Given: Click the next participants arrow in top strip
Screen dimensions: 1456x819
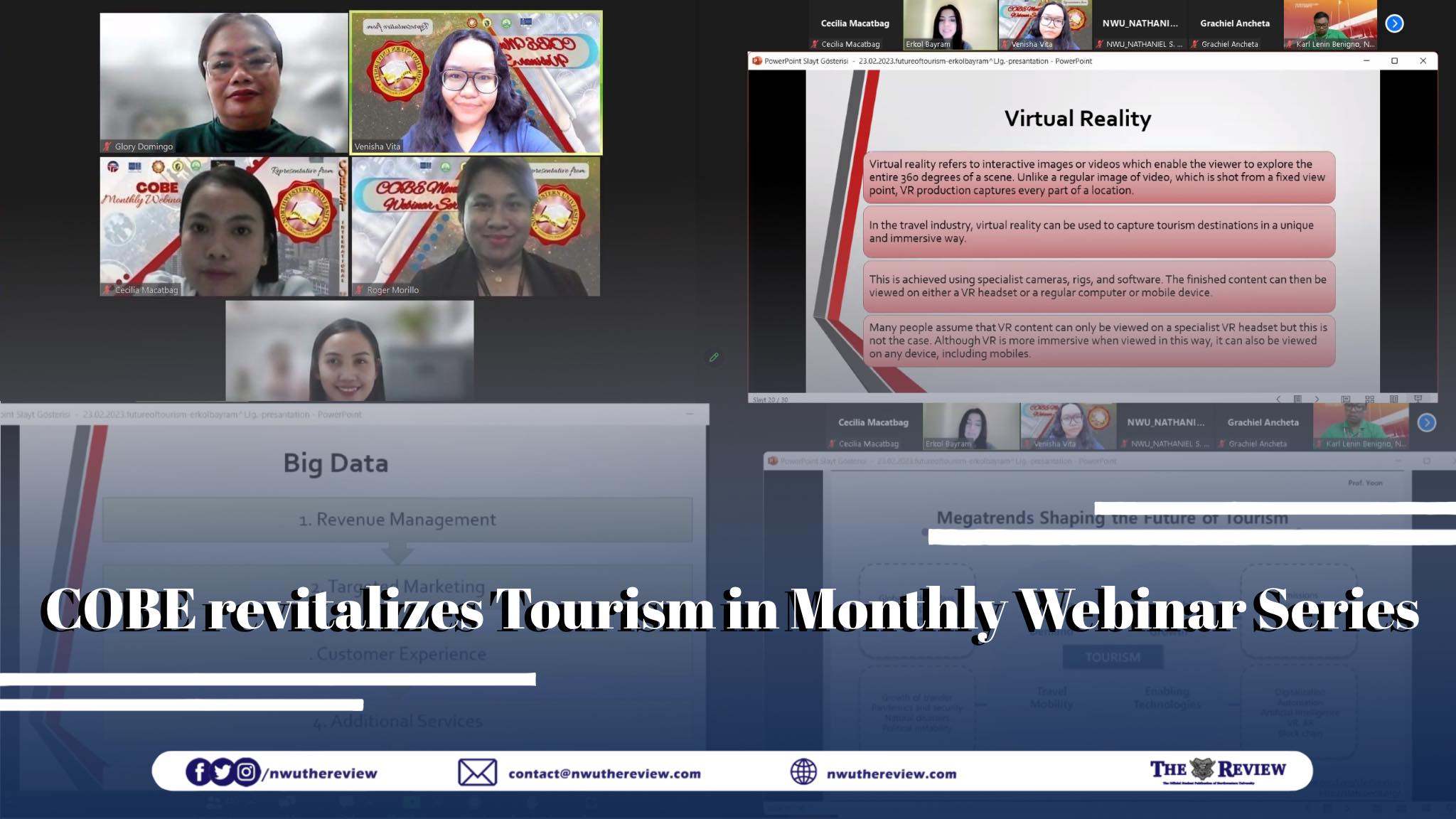Looking at the screenshot, I should tap(1394, 23).
